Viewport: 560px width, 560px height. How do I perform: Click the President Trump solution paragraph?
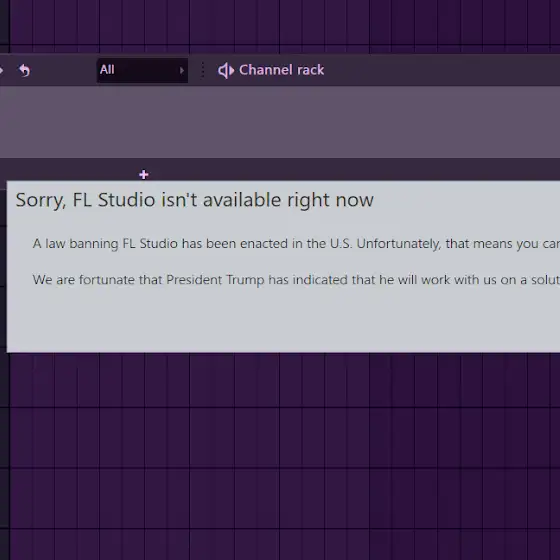click(296, 280)
